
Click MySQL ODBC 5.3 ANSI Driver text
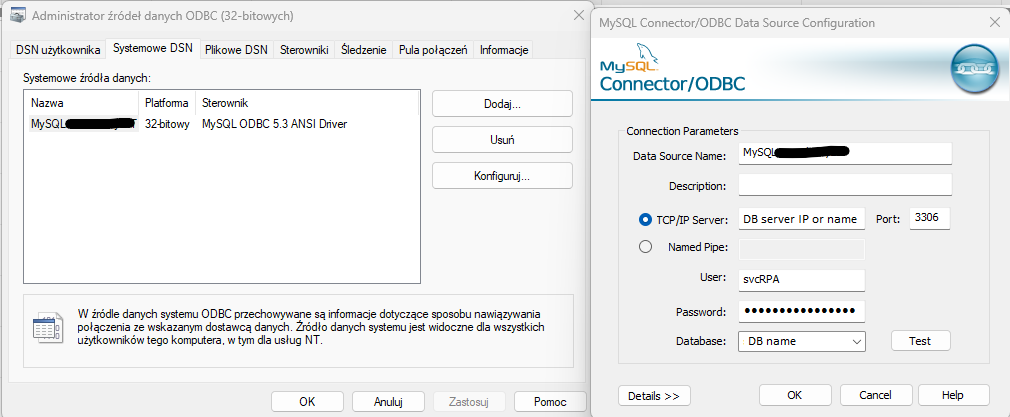275,124
